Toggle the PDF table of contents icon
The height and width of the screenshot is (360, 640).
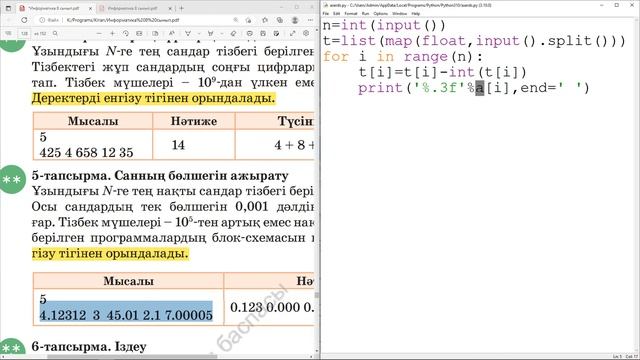[x=8, y=33]
